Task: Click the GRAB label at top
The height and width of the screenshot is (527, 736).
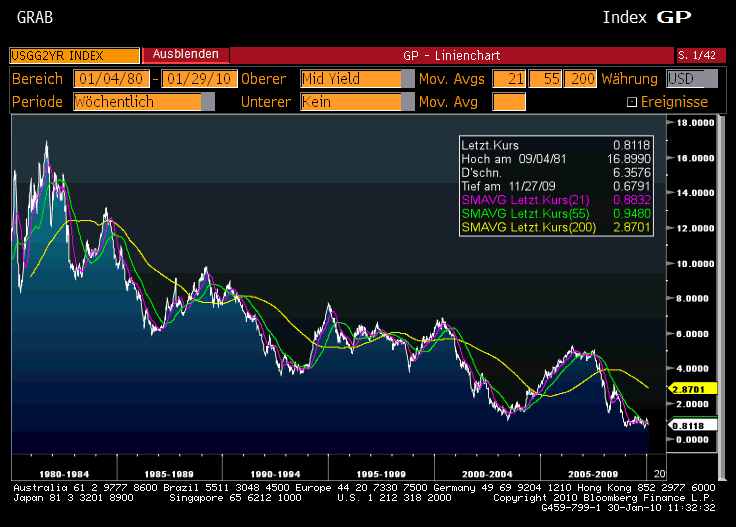Action: pos(35,17)
